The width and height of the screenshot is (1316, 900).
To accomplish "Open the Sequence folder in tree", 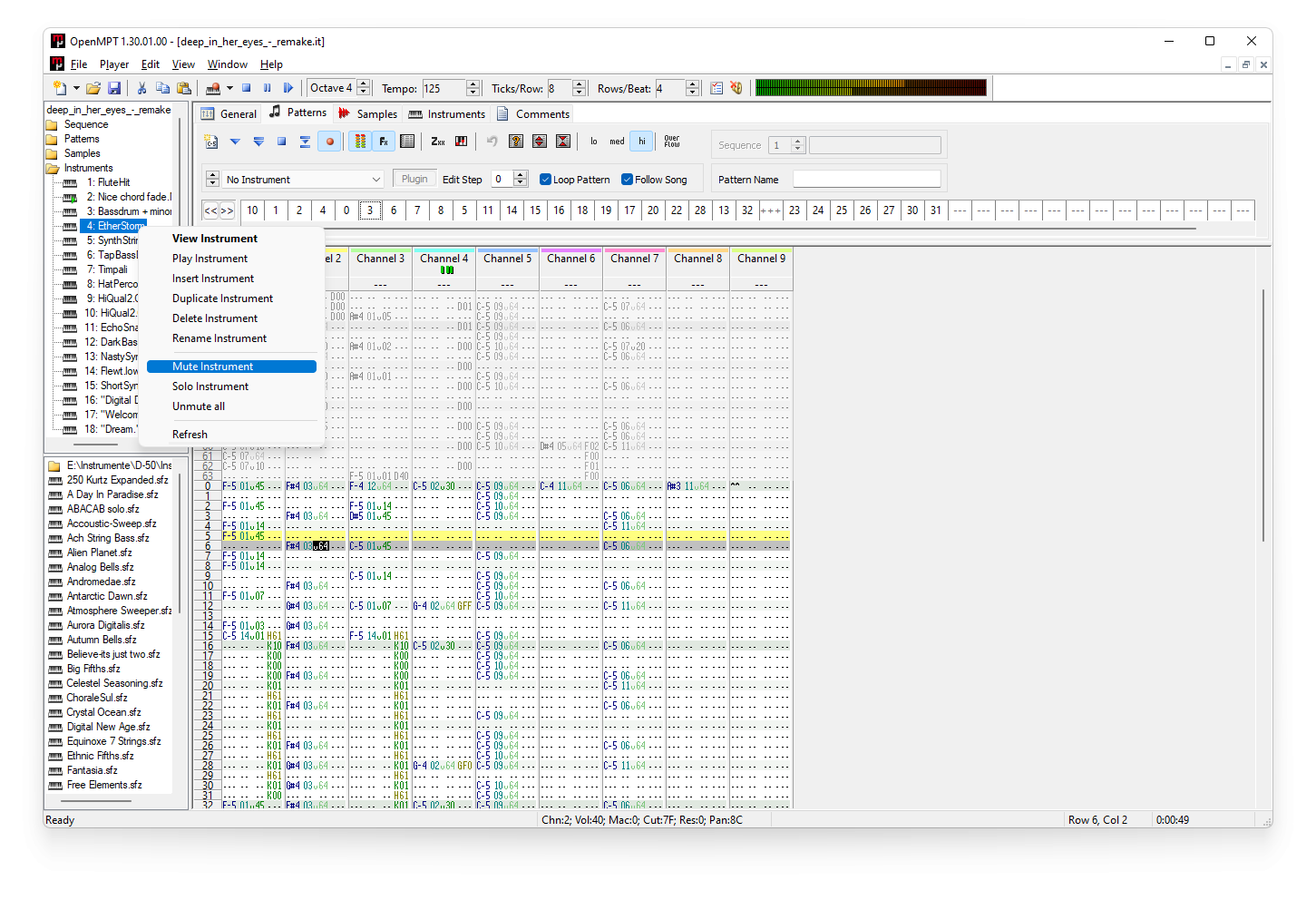I will click(x=86, y=124).
